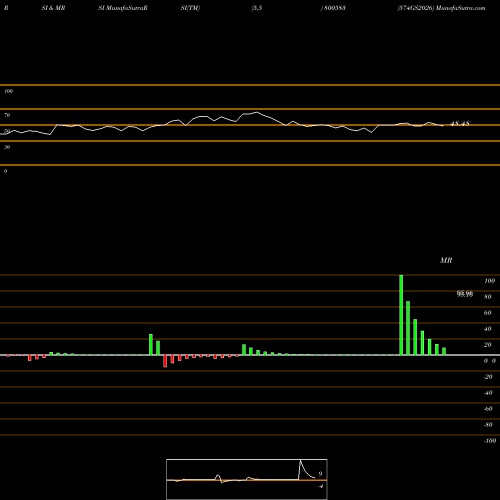
Task: Click the tallest green MR histogram bar
Action: (x=401, y=315)
